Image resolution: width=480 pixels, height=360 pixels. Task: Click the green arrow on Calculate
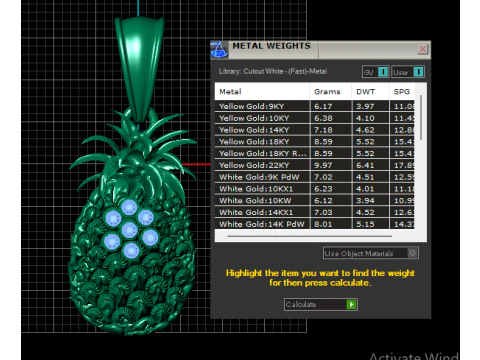click(x=351, y=304)
